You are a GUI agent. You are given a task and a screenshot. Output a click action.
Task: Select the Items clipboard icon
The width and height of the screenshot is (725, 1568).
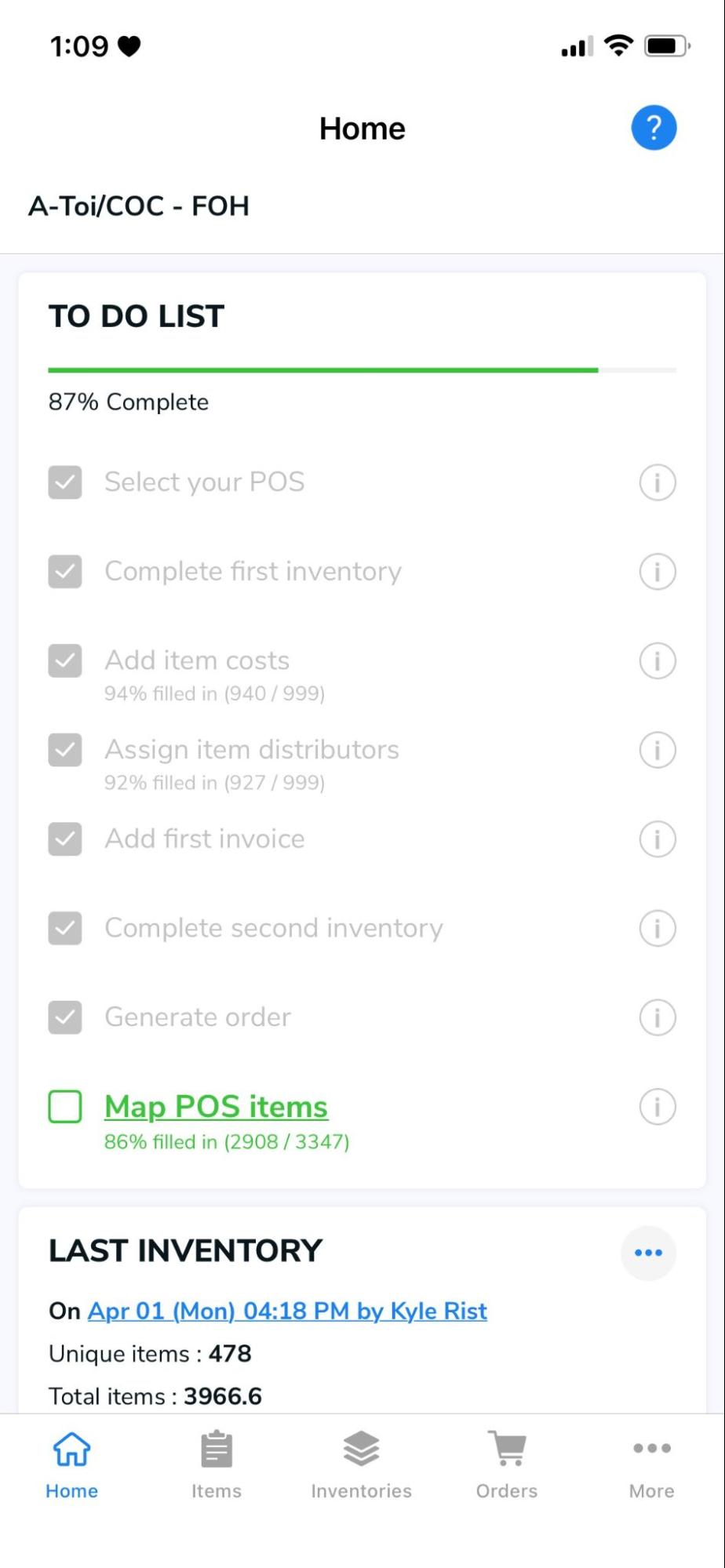point(217,1448)
